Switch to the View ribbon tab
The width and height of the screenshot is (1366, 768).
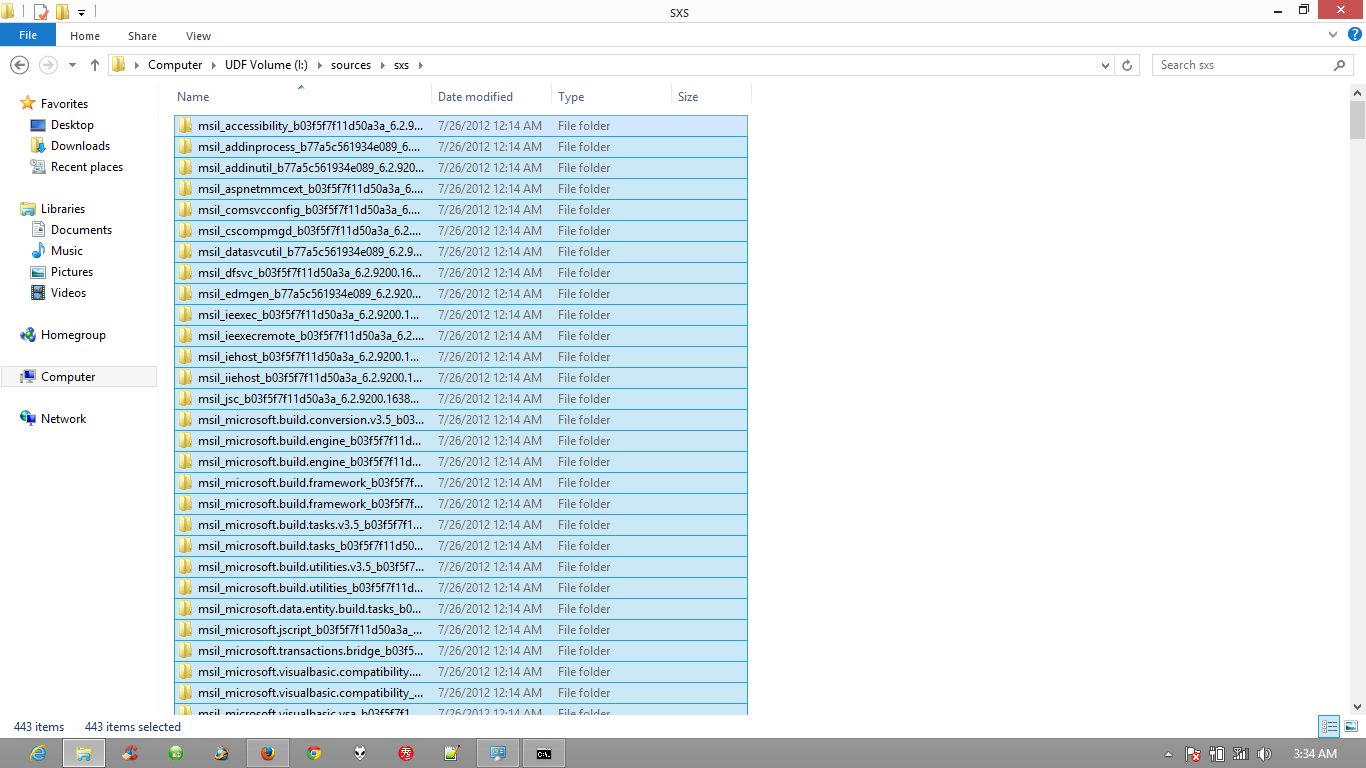coord(198,36)
